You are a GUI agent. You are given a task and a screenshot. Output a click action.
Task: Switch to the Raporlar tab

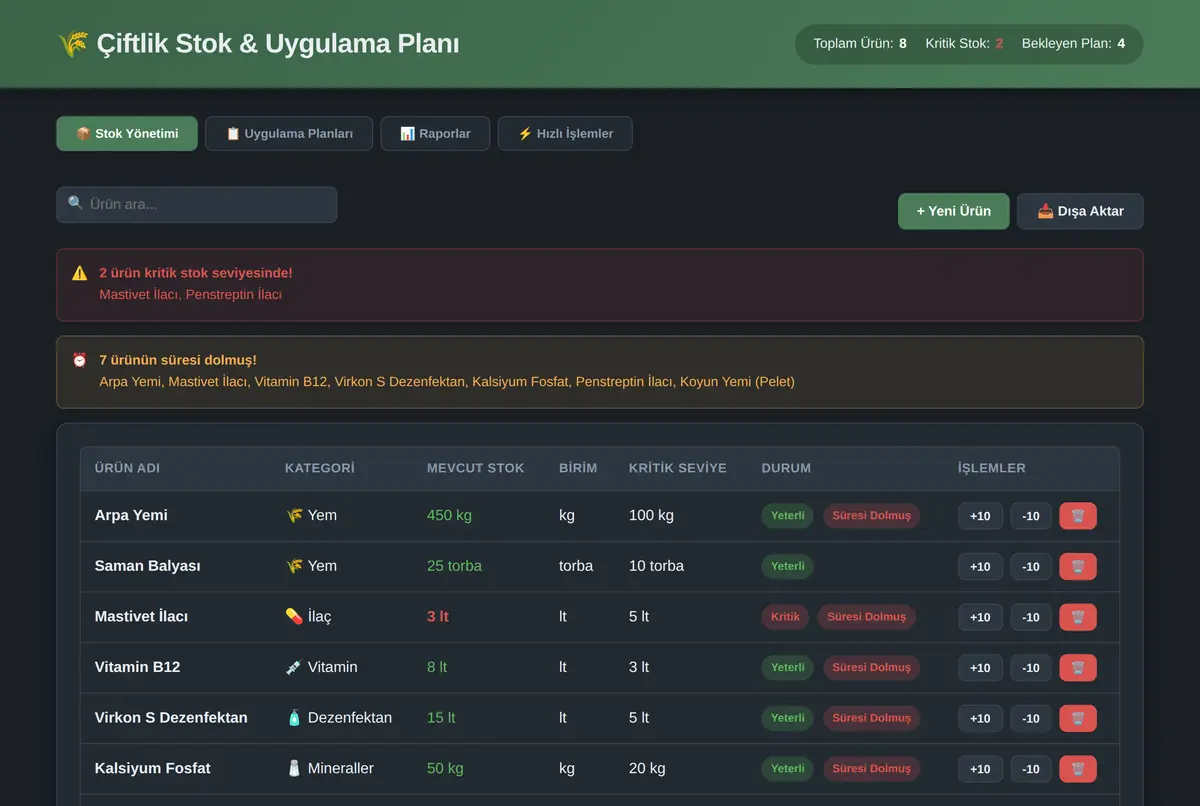435,134
